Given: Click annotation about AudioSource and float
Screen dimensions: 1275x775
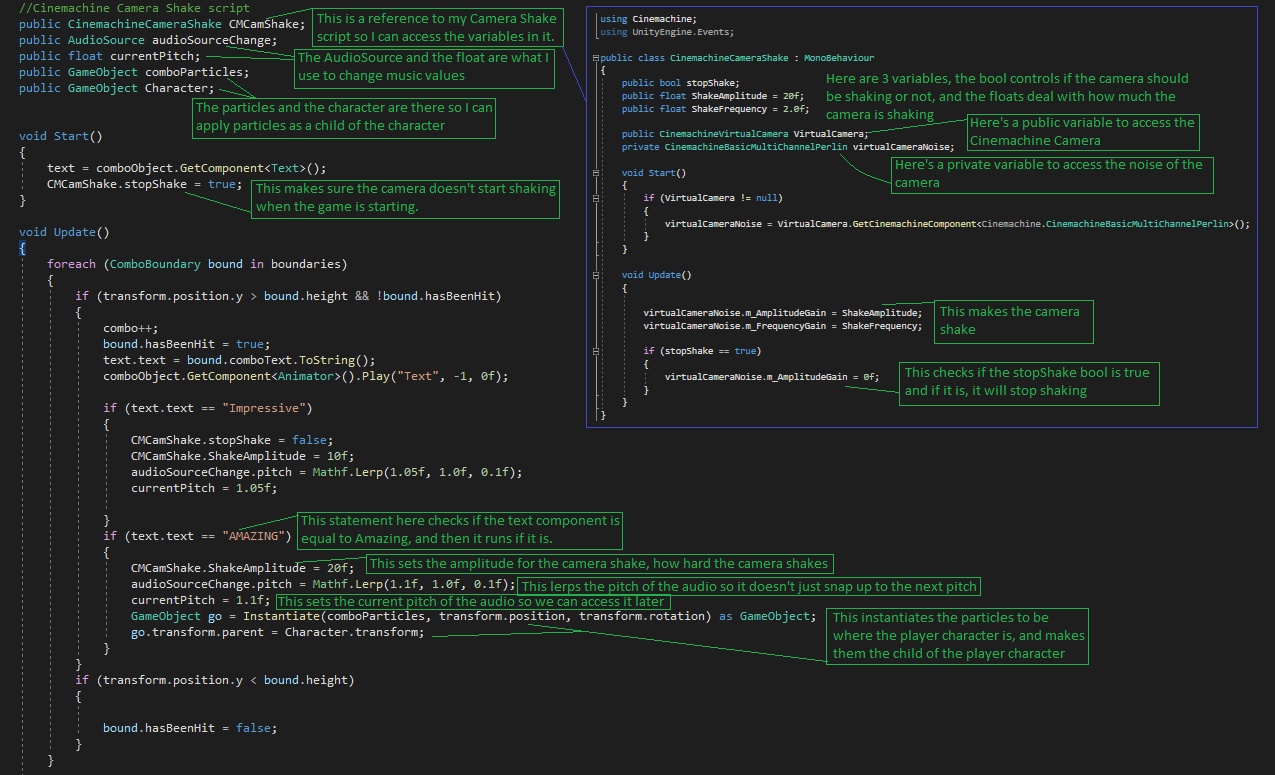Looking at the screenshot, I should pyautogui.click(x=424, y=67).
